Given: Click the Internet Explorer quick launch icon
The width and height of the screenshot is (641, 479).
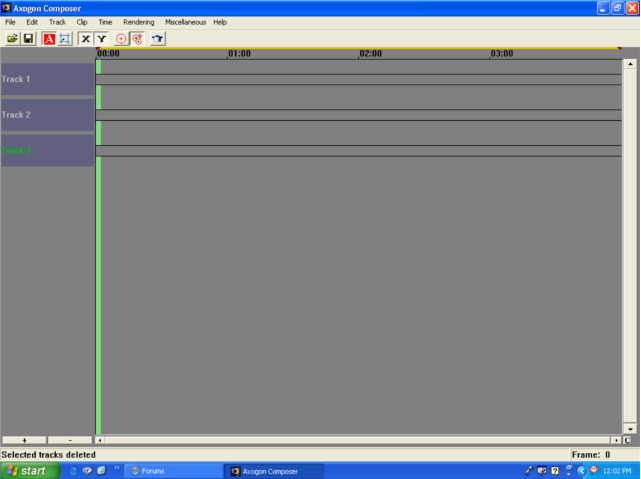Looking at the screenshot, I should 73,471.
